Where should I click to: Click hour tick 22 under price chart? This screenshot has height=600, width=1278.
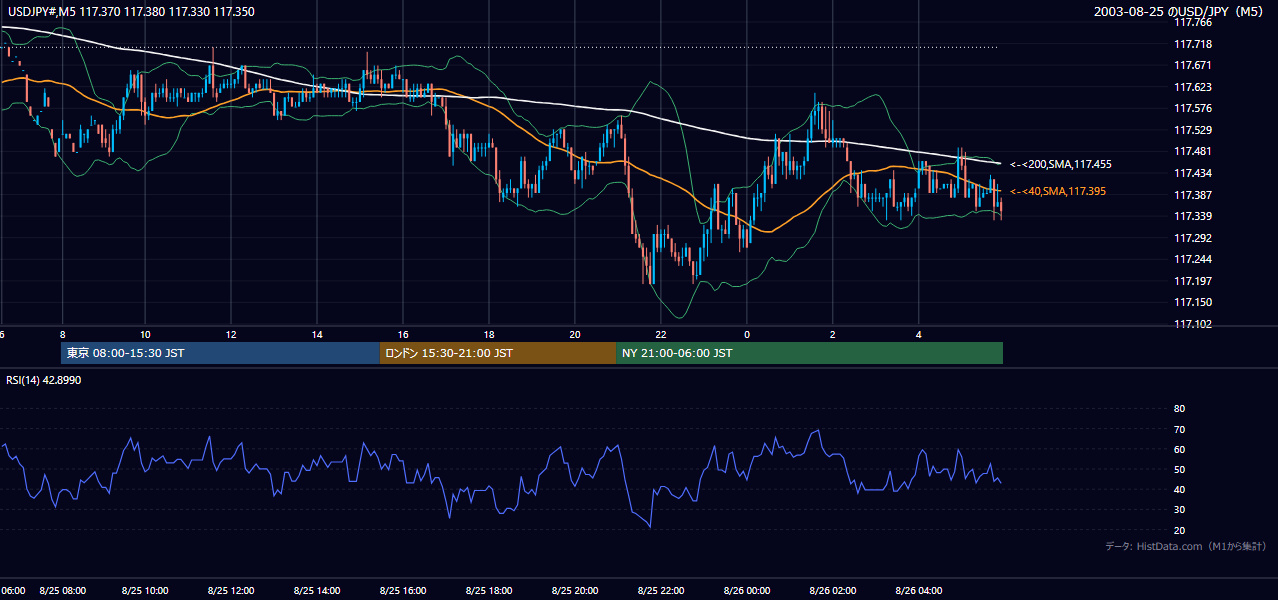[661, 334]
